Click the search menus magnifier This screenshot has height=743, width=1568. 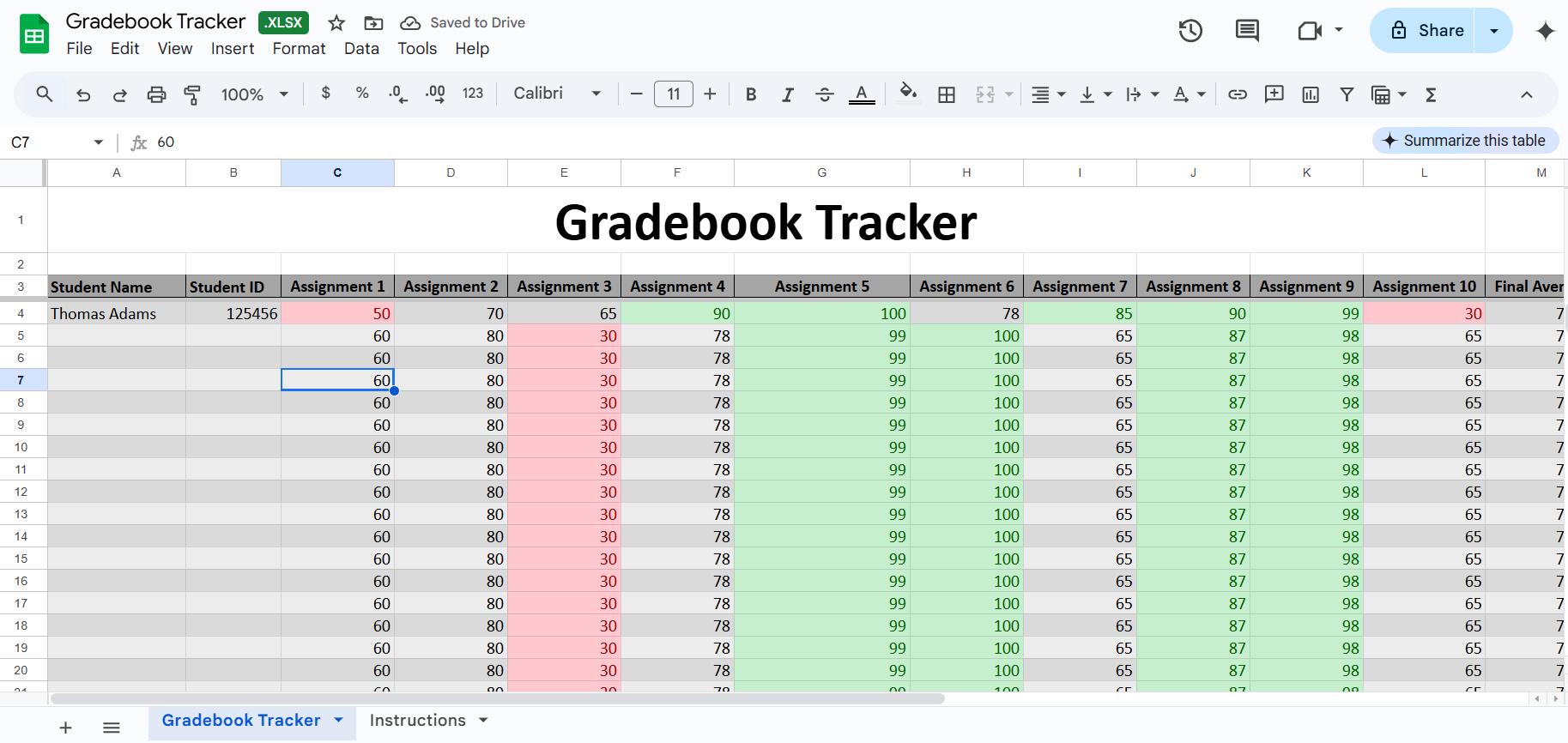pyautogui.click(x=45, y=94)
